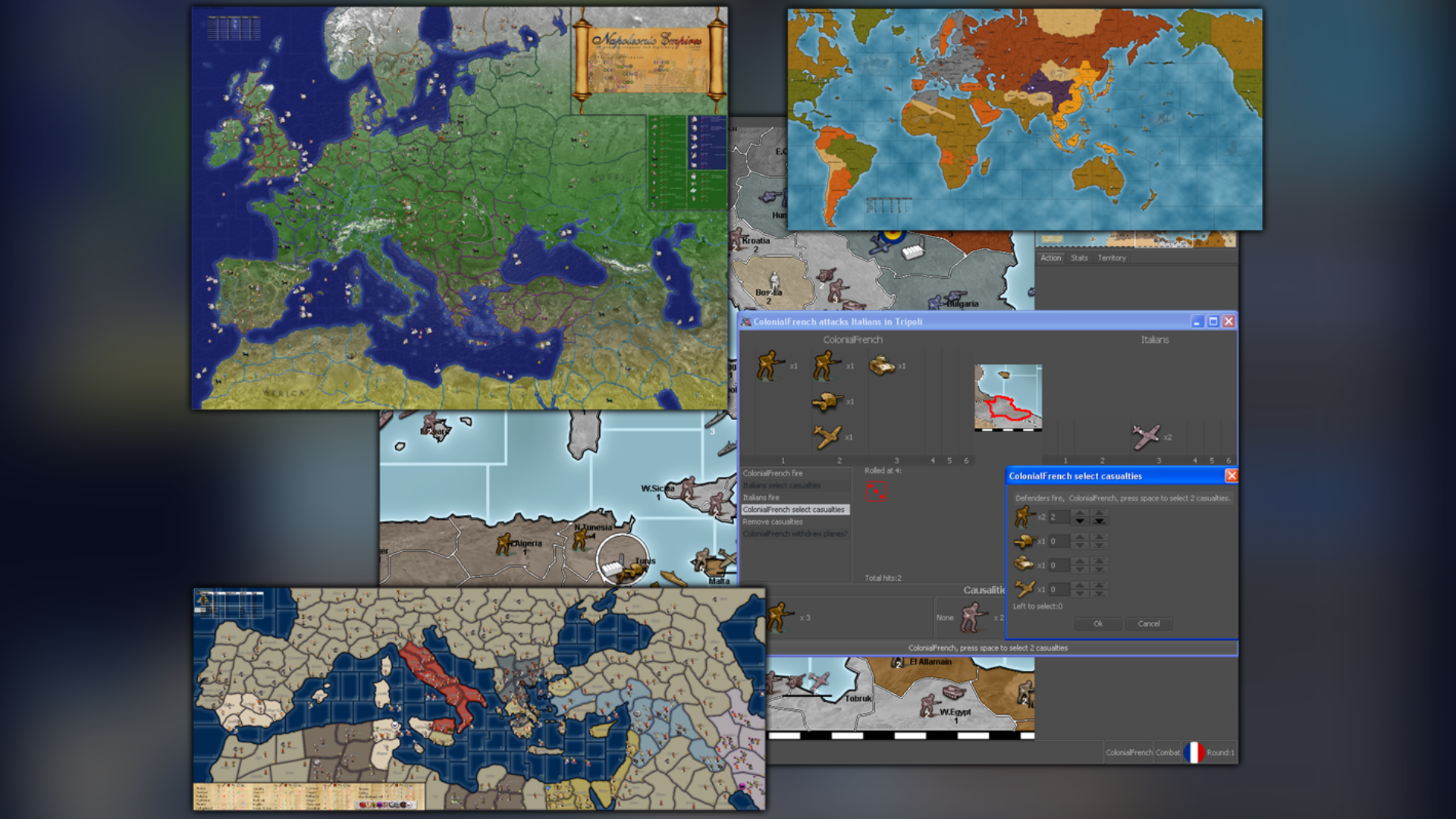
Task: Select 'ColonialFrench fire' battle step
Action: point(795,473)
